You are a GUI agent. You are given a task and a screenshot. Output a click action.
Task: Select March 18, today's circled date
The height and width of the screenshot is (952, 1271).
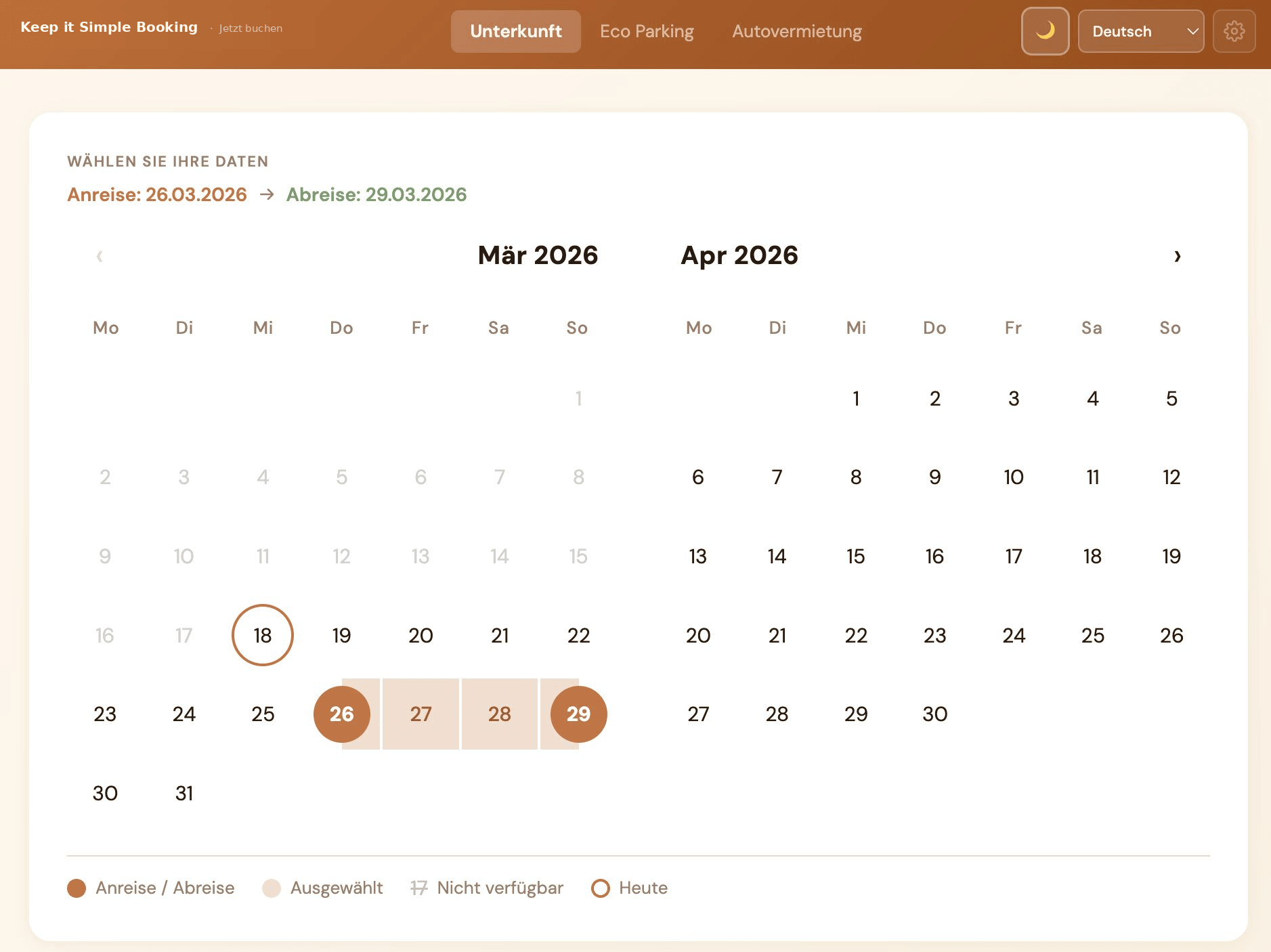tap(262, 635)
